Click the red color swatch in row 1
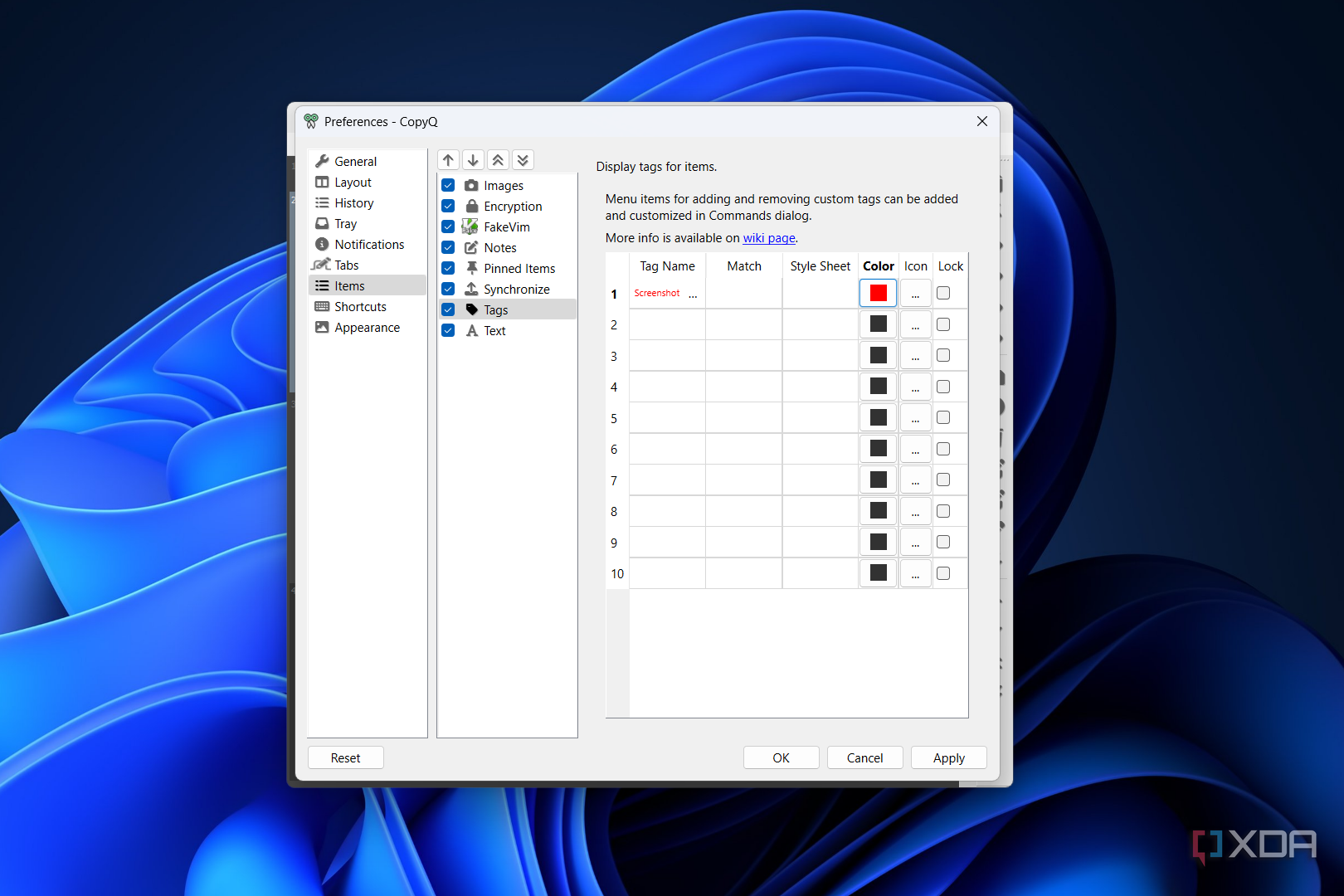 tap(878, 293)
